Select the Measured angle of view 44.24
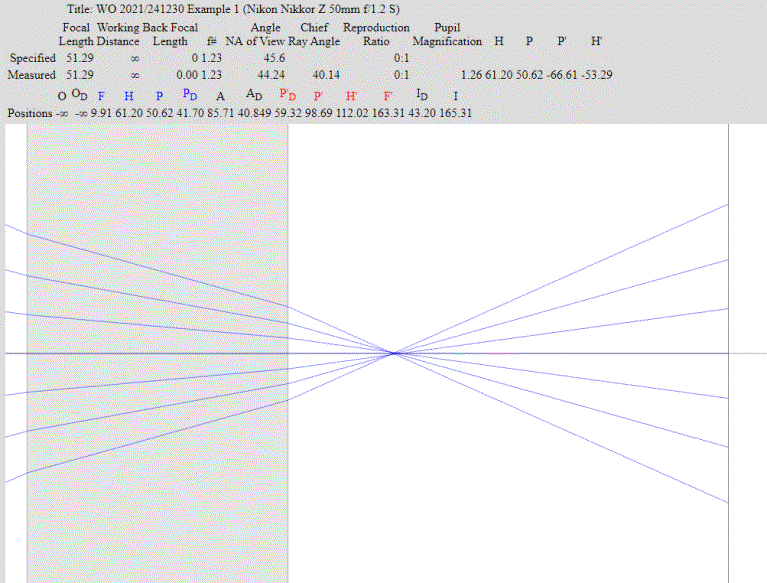The height and width of the screenshot is (583, 767). (271, 75)
